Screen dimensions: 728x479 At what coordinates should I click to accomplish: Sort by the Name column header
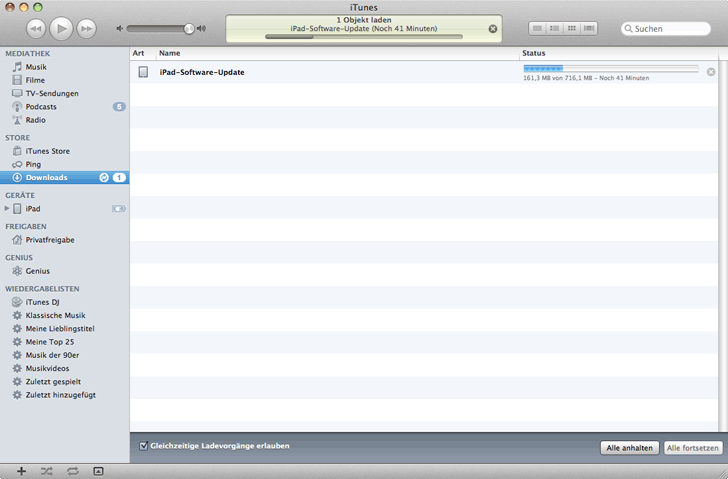[x=337, y=53]
